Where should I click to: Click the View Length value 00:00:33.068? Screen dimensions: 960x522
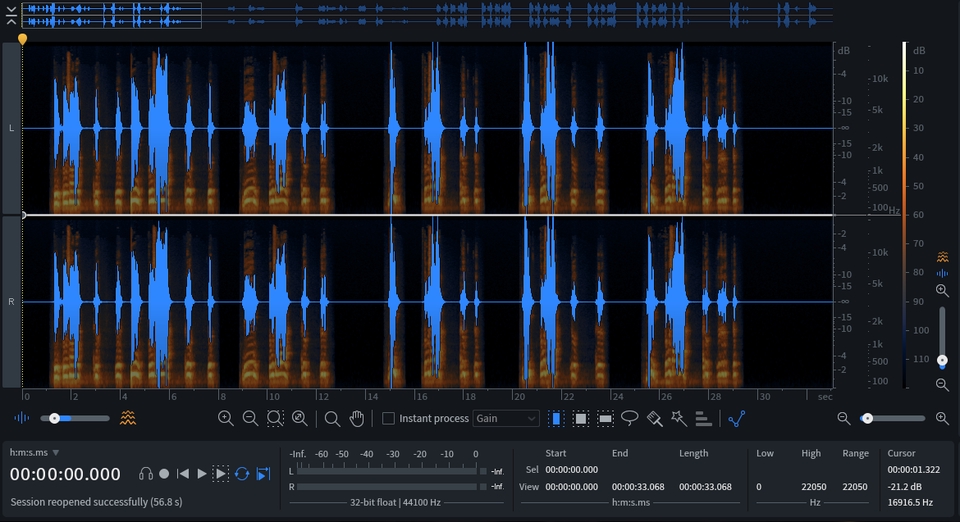[x=705, y=487]
